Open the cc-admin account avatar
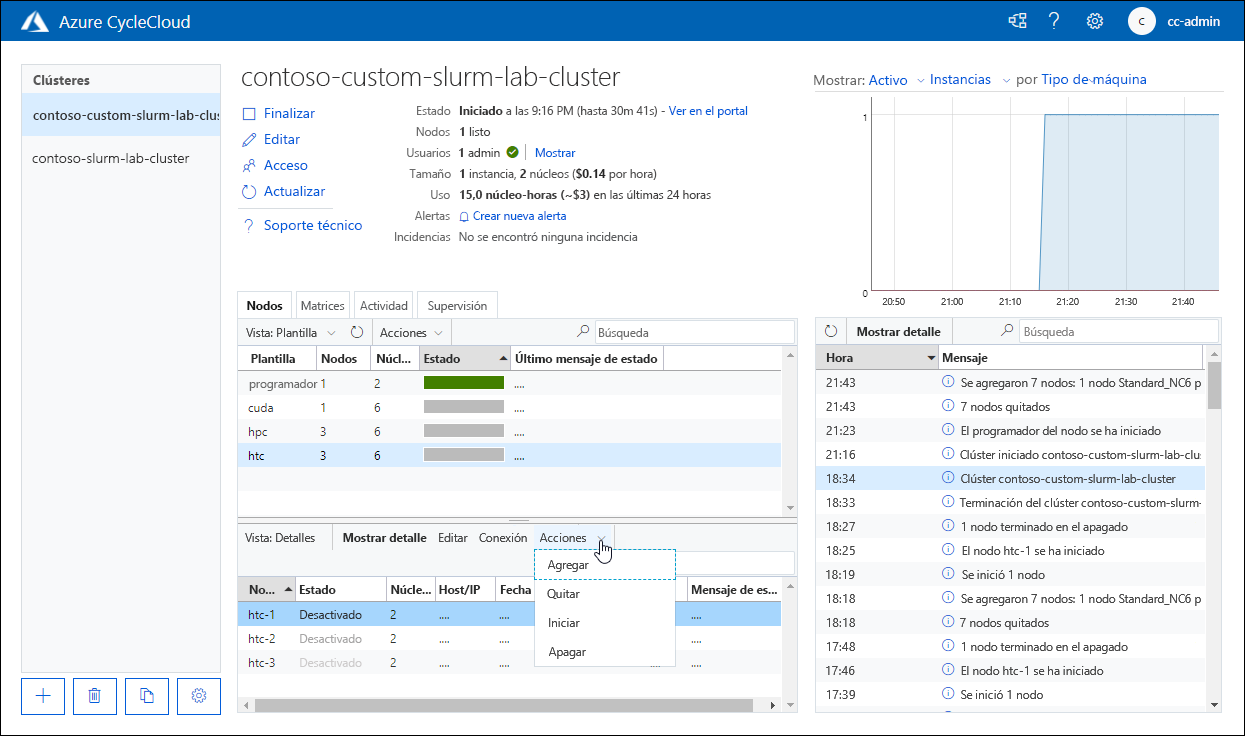Image resolution: width=1245 pixels, height=736 pixels. click(x=1141, y=20)
